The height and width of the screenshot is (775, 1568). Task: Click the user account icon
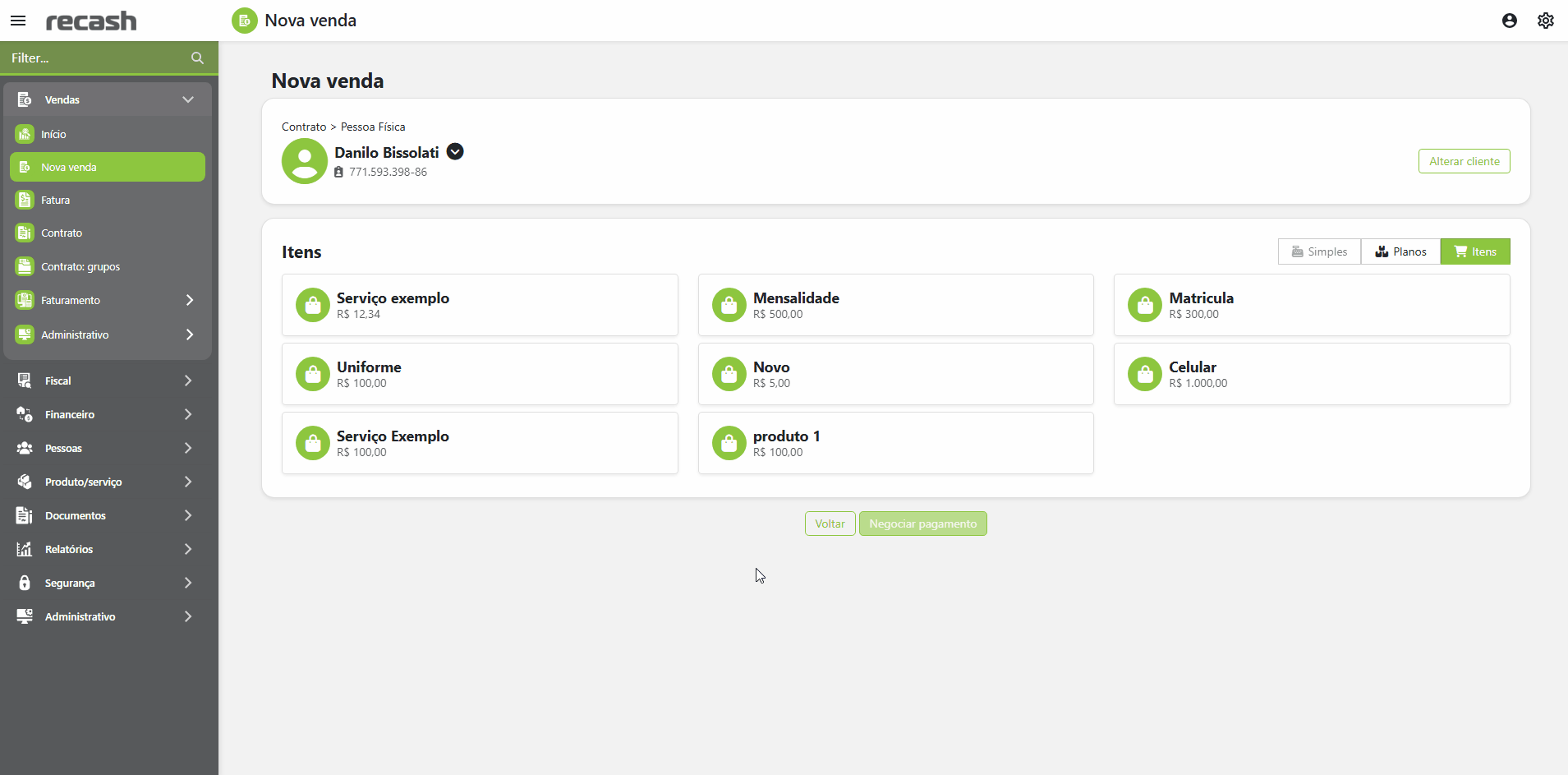click(1509, 21)
